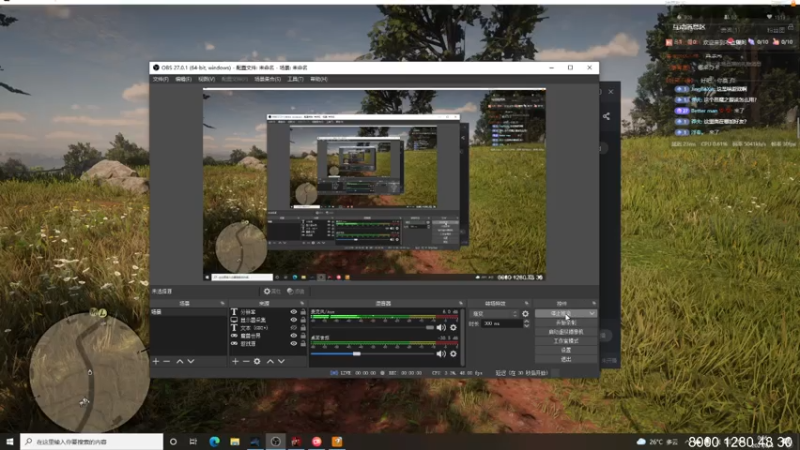Click the 退出 exit button in controls
The width and height of the screenshot is (800, 450).
[x=566, y=359]
